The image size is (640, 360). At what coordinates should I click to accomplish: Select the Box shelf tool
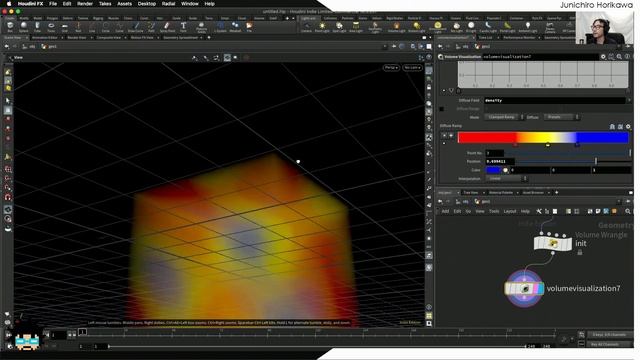click(x=10, y=27)
